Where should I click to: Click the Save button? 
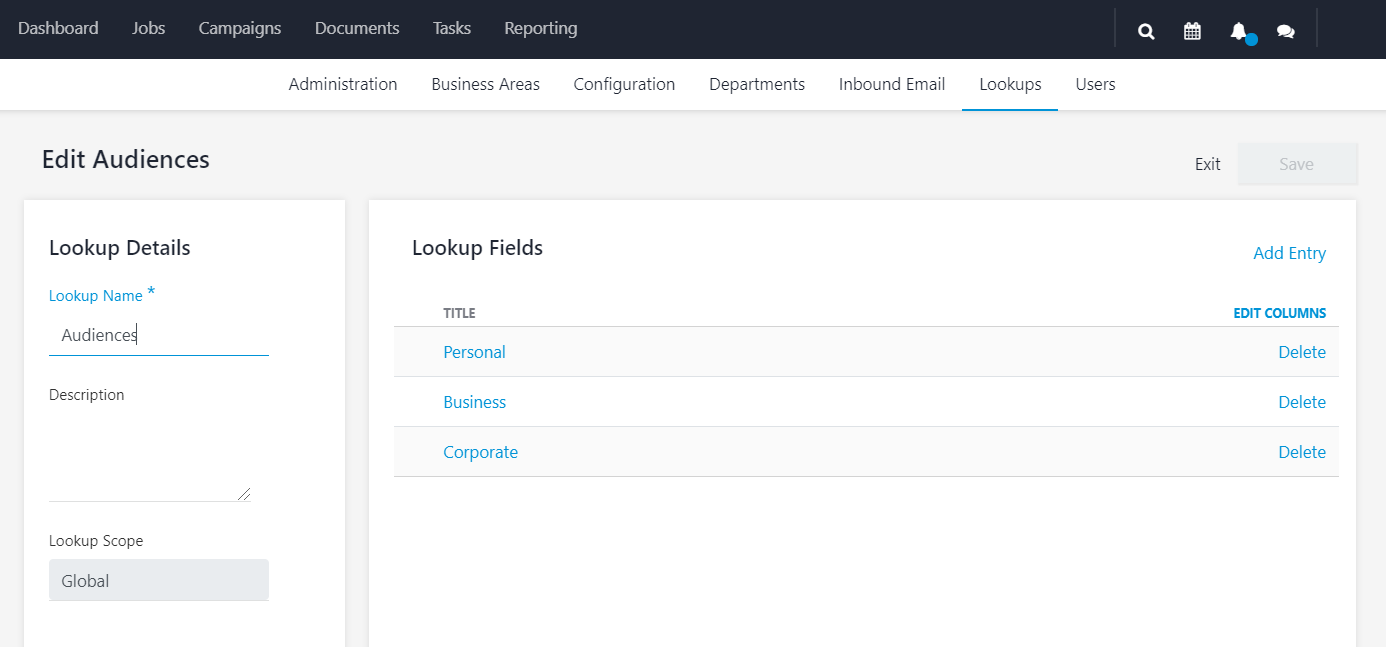1297,164
